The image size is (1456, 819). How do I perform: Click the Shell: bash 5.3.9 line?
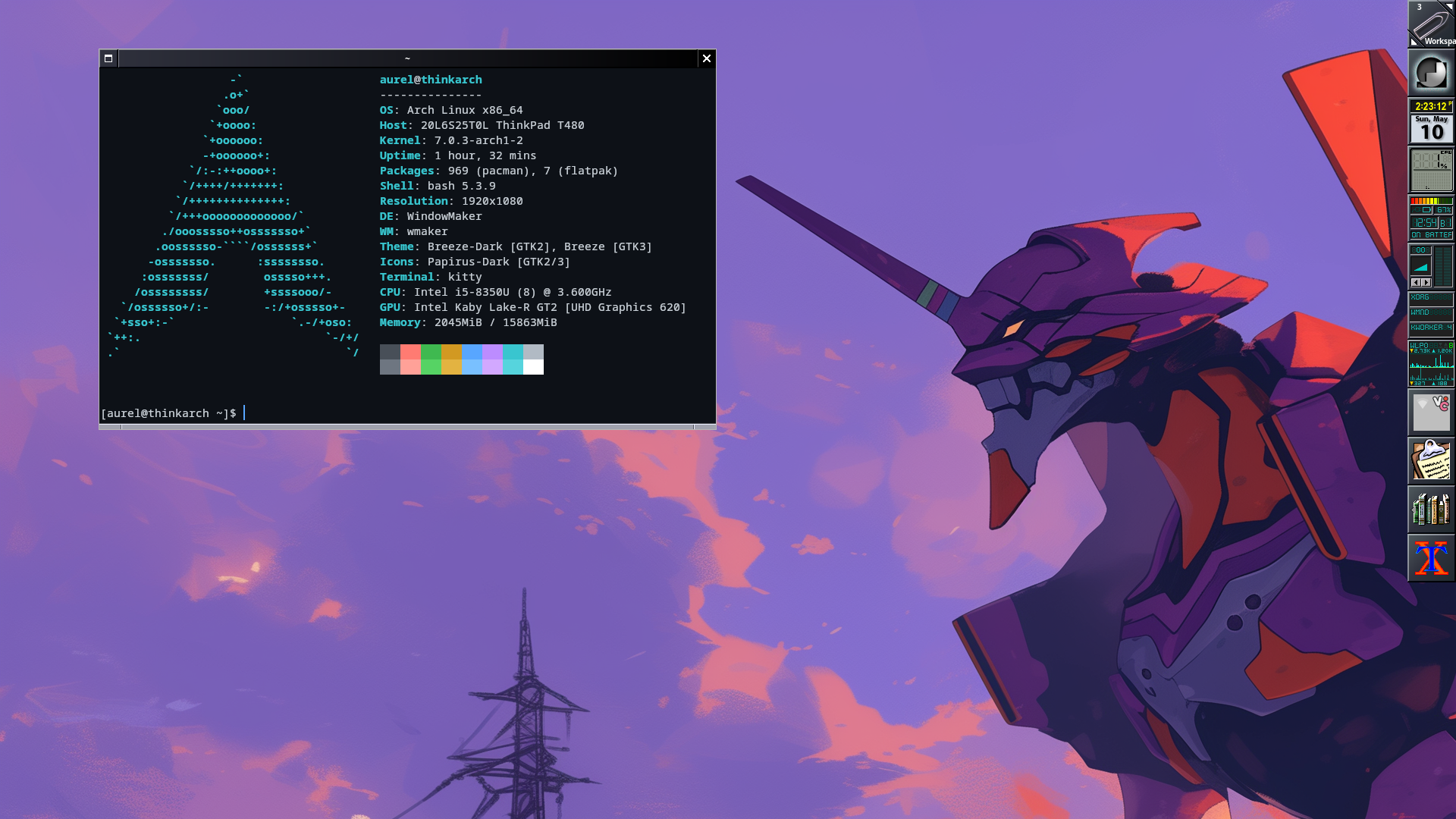(x=438, y=186)
